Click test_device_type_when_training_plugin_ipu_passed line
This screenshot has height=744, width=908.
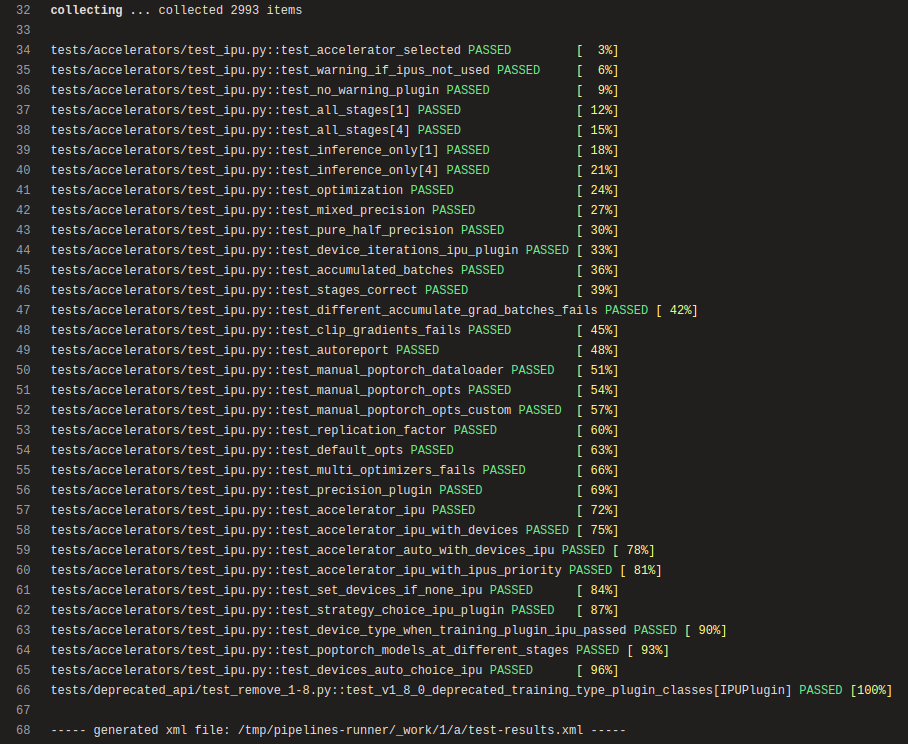tap(389, 629)
